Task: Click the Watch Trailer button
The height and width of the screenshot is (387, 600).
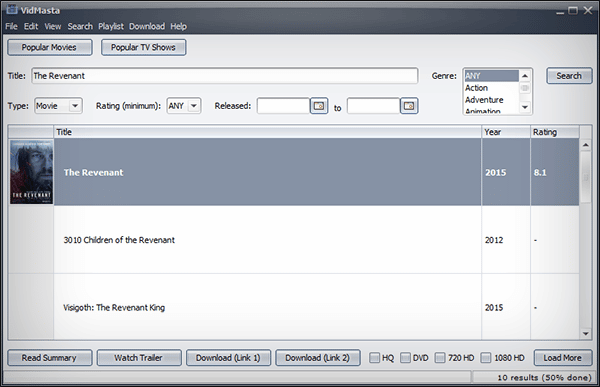Action: point(139,358)
